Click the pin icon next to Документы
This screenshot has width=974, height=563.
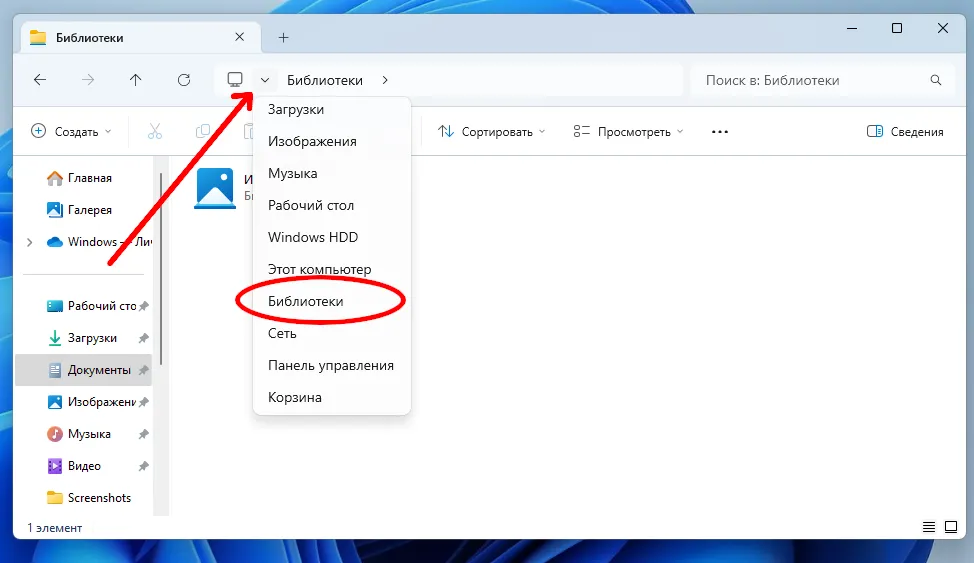pyautogui.click(x=143, y=370)
